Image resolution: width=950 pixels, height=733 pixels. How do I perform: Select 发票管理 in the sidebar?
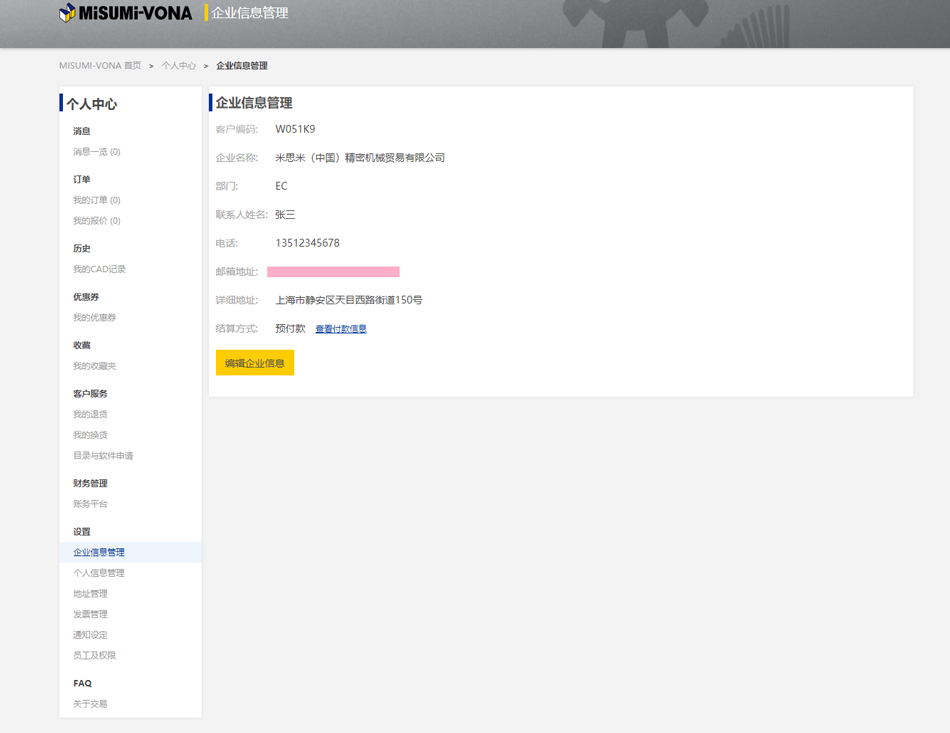tap(90, 614)
